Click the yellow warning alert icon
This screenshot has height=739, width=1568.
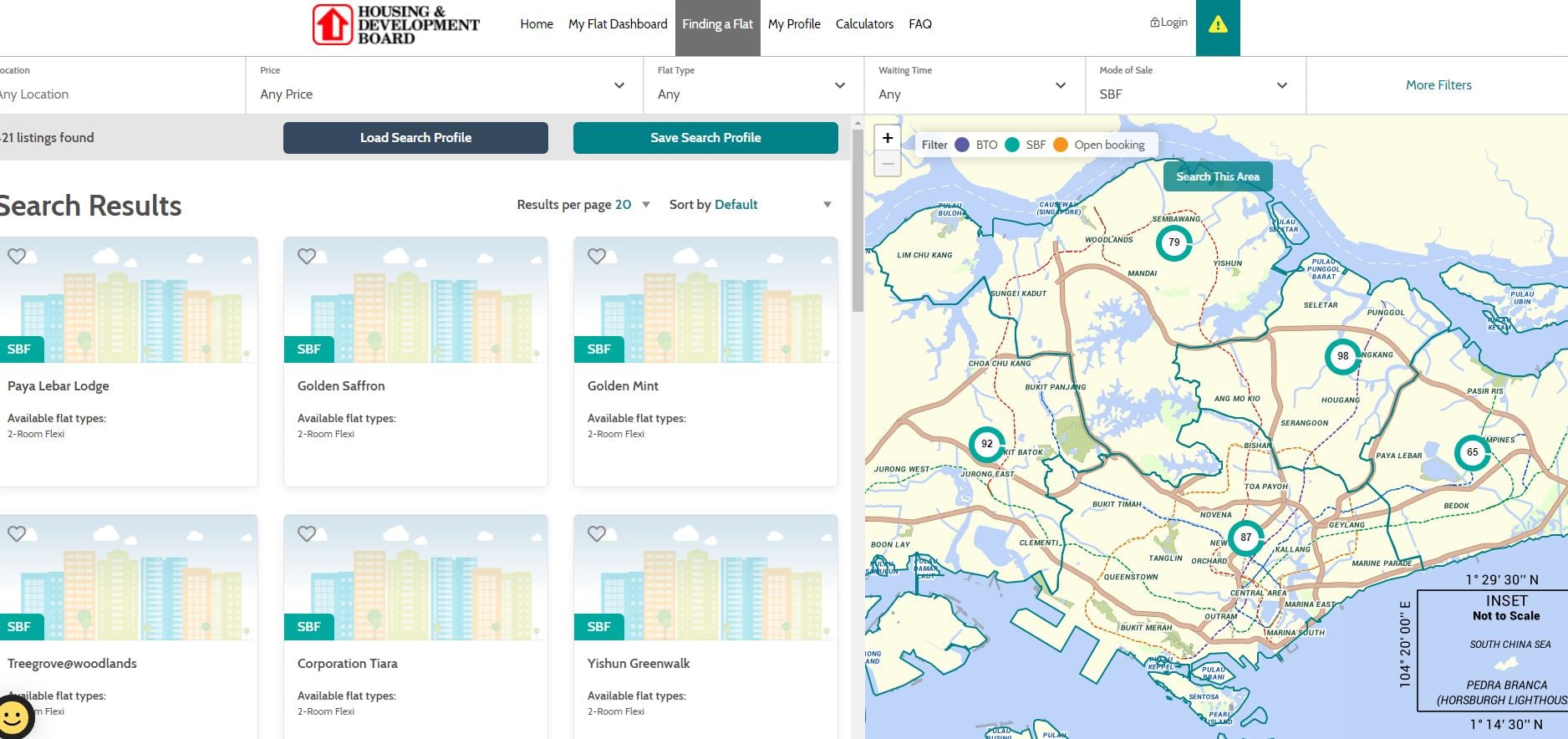click(1218, 25)
